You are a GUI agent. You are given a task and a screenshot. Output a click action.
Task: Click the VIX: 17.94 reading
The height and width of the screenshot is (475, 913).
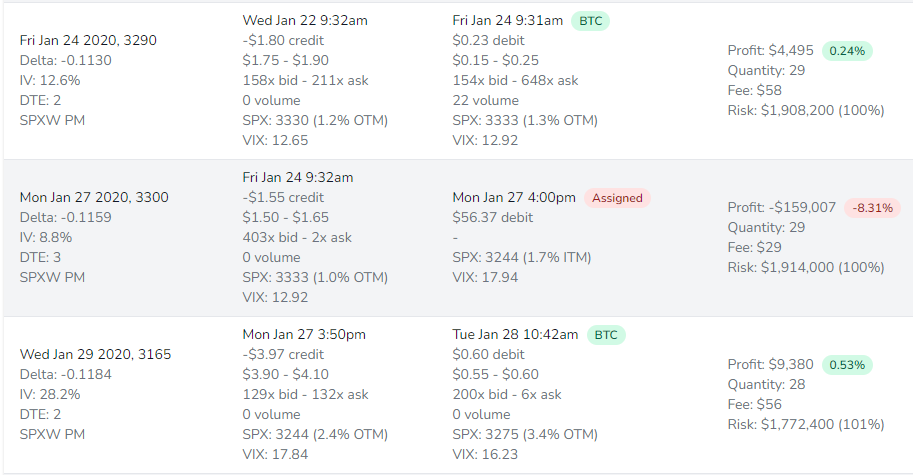click(485, 277)
